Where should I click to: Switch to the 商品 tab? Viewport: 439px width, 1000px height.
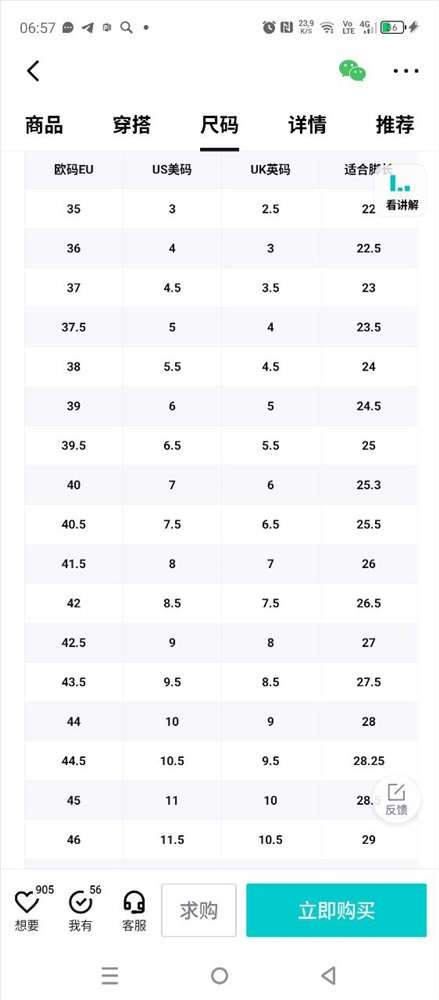click(x=44, y=125)
